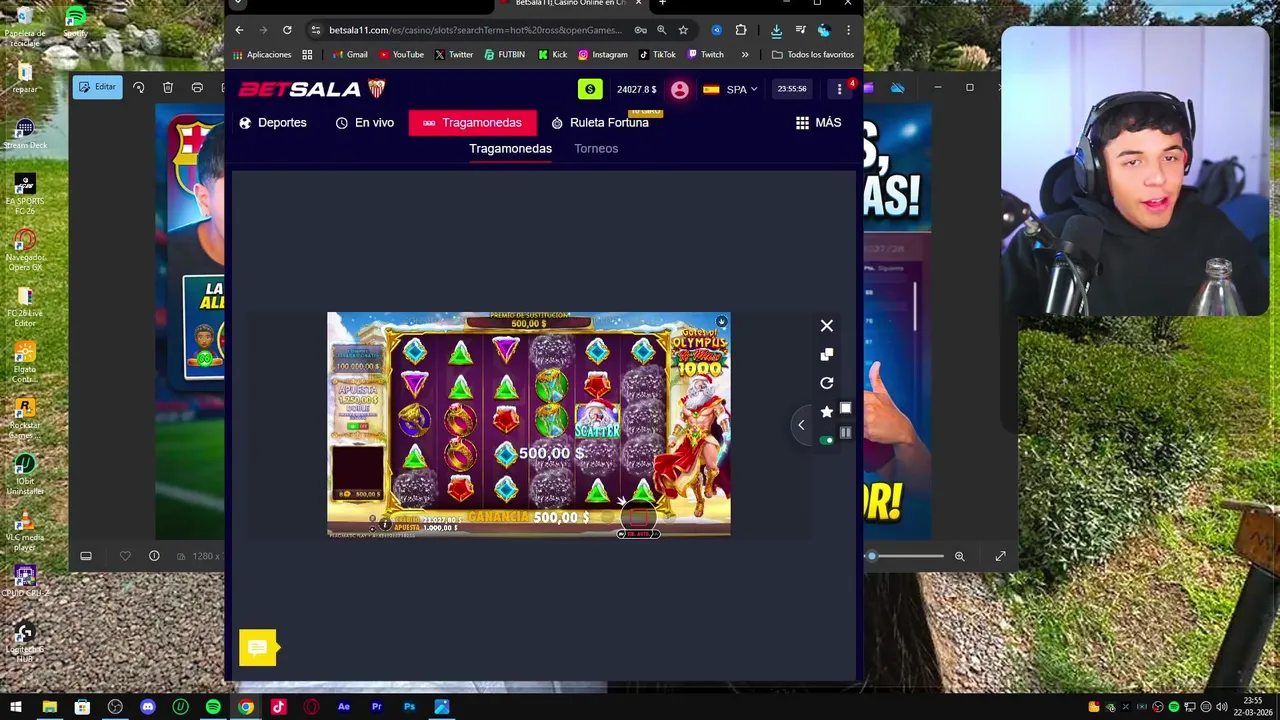
Task: Click balance 24027.8 $ display
Action: pyautogui.click(x=637, y=89)
